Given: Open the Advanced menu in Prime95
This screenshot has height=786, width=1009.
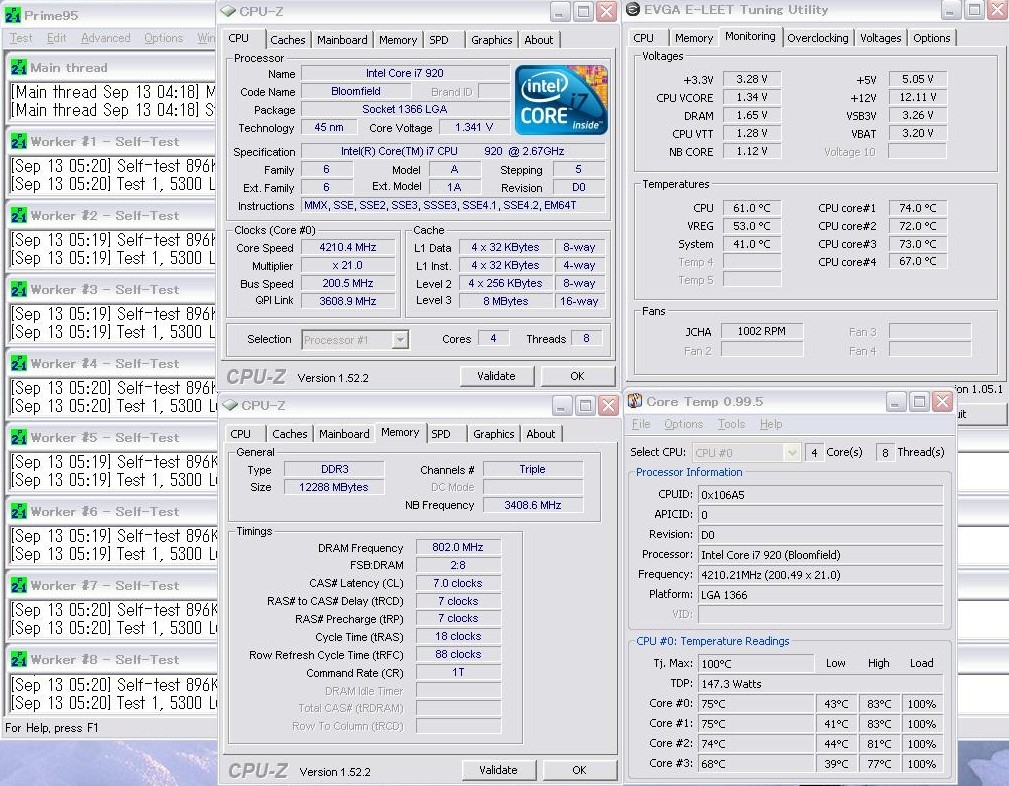Looking at the screenshot, I should tap(106, 38).
